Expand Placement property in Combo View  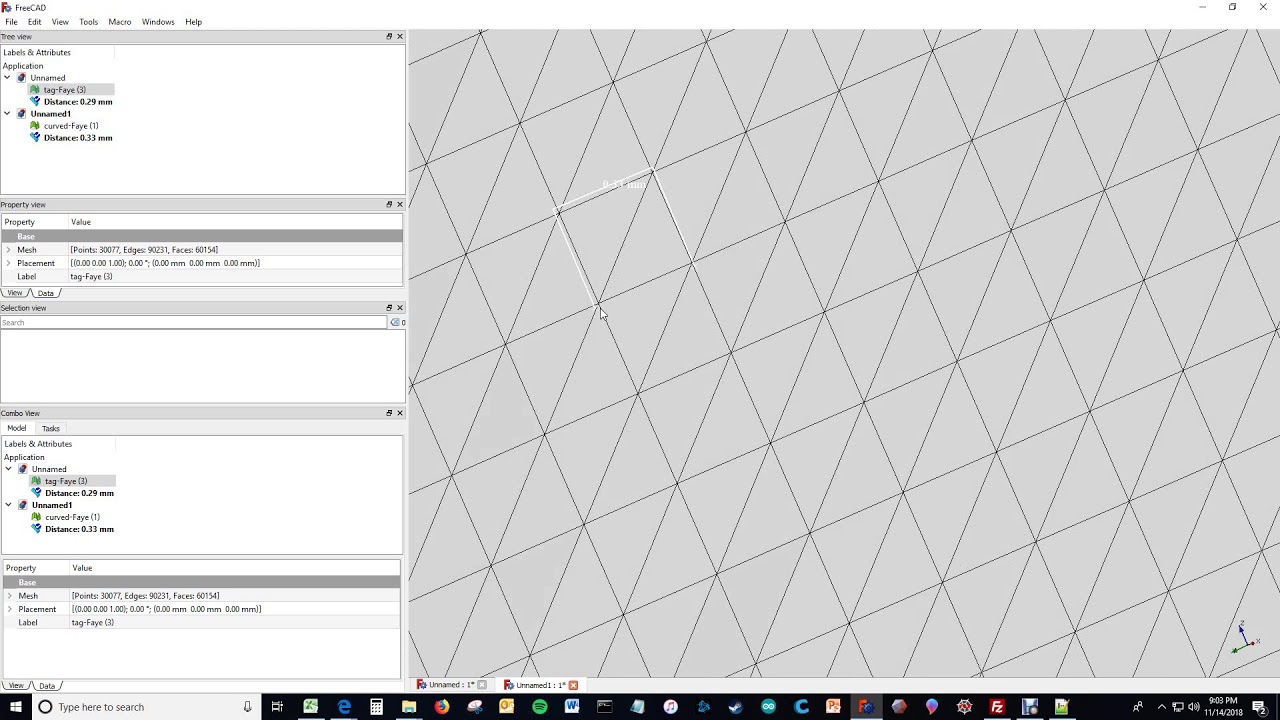pos(9,609)
